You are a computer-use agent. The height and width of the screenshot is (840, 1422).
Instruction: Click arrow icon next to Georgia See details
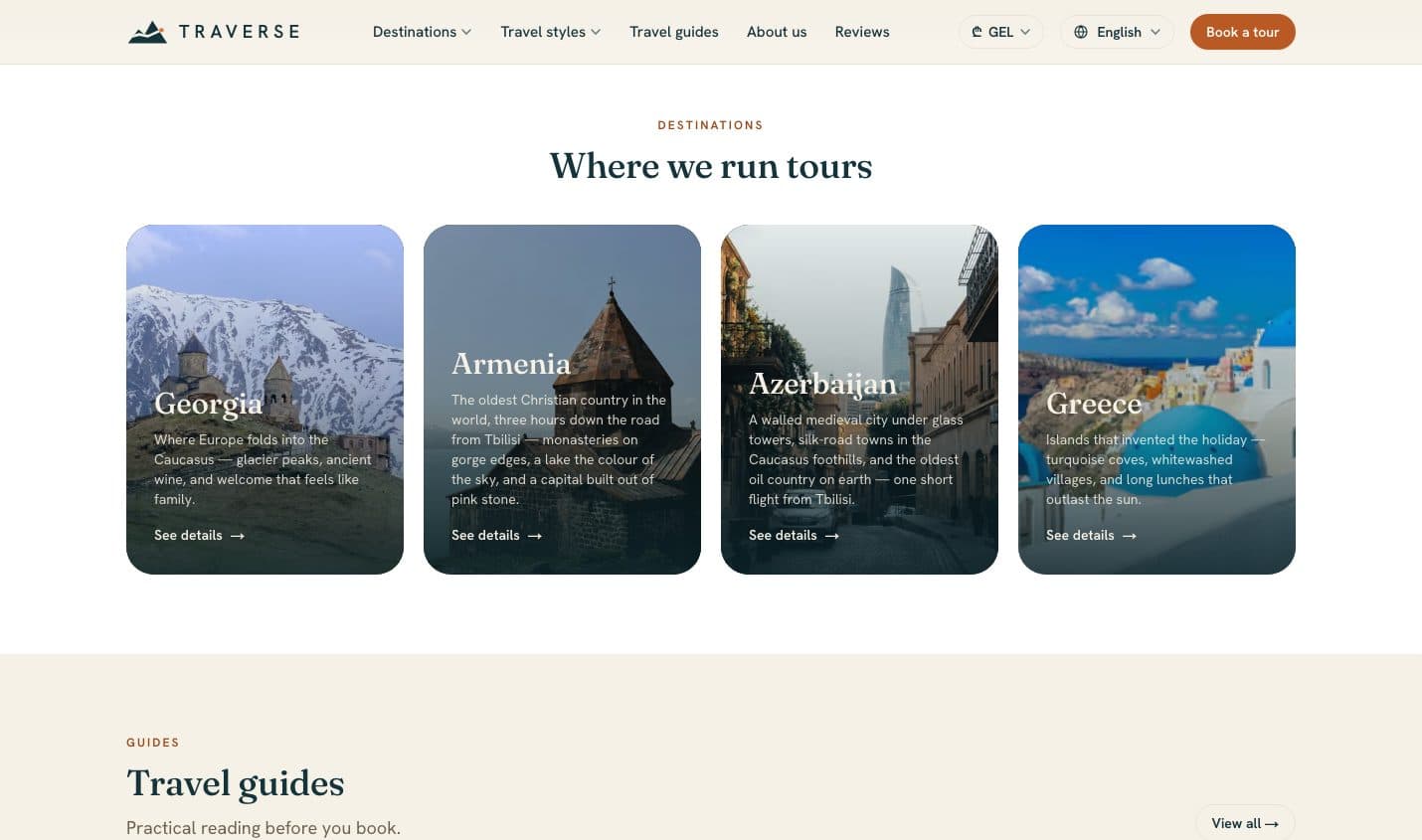(x=238, y=536)
